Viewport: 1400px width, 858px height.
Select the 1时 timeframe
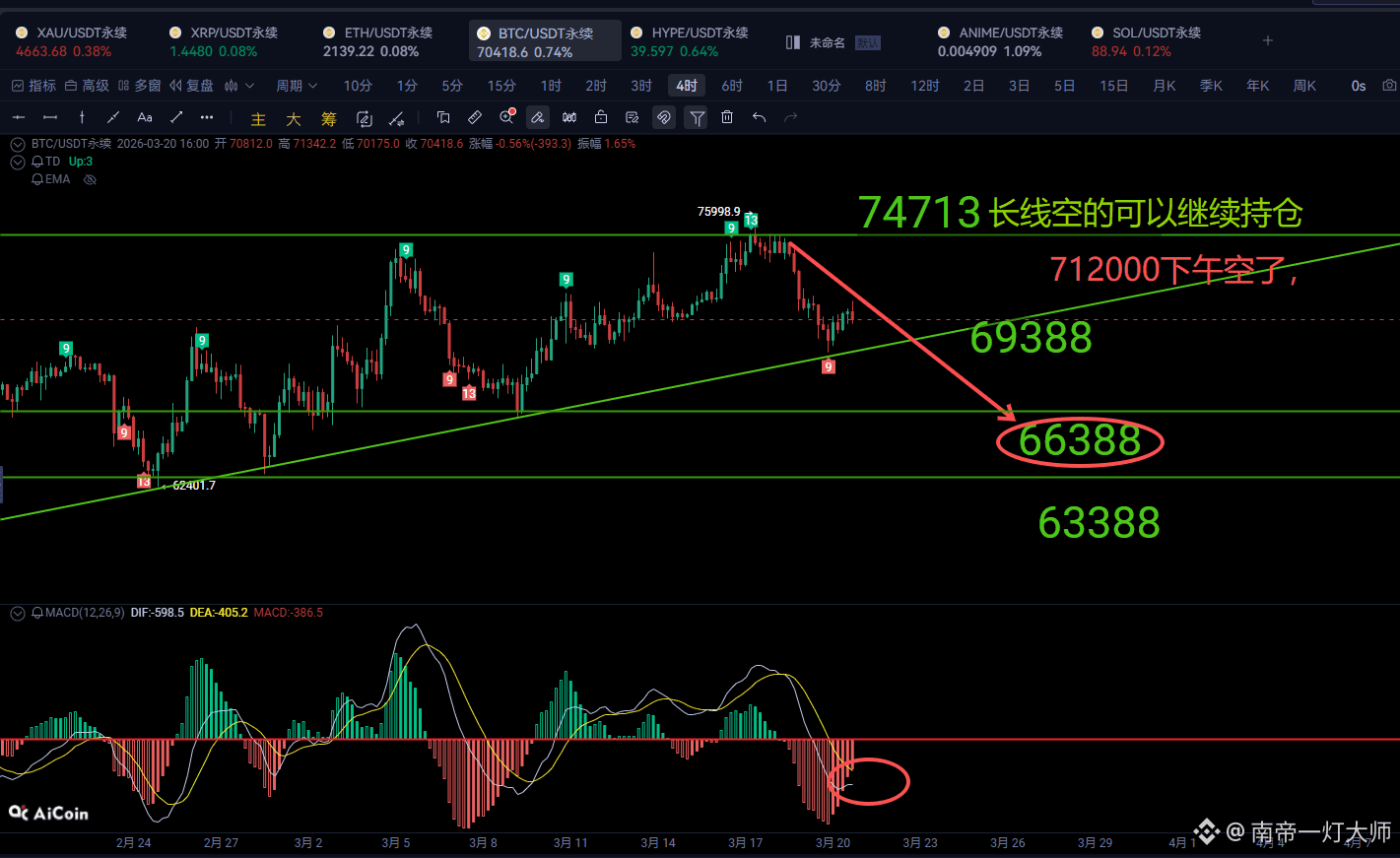pyautogui.click(x=551, y=86)
